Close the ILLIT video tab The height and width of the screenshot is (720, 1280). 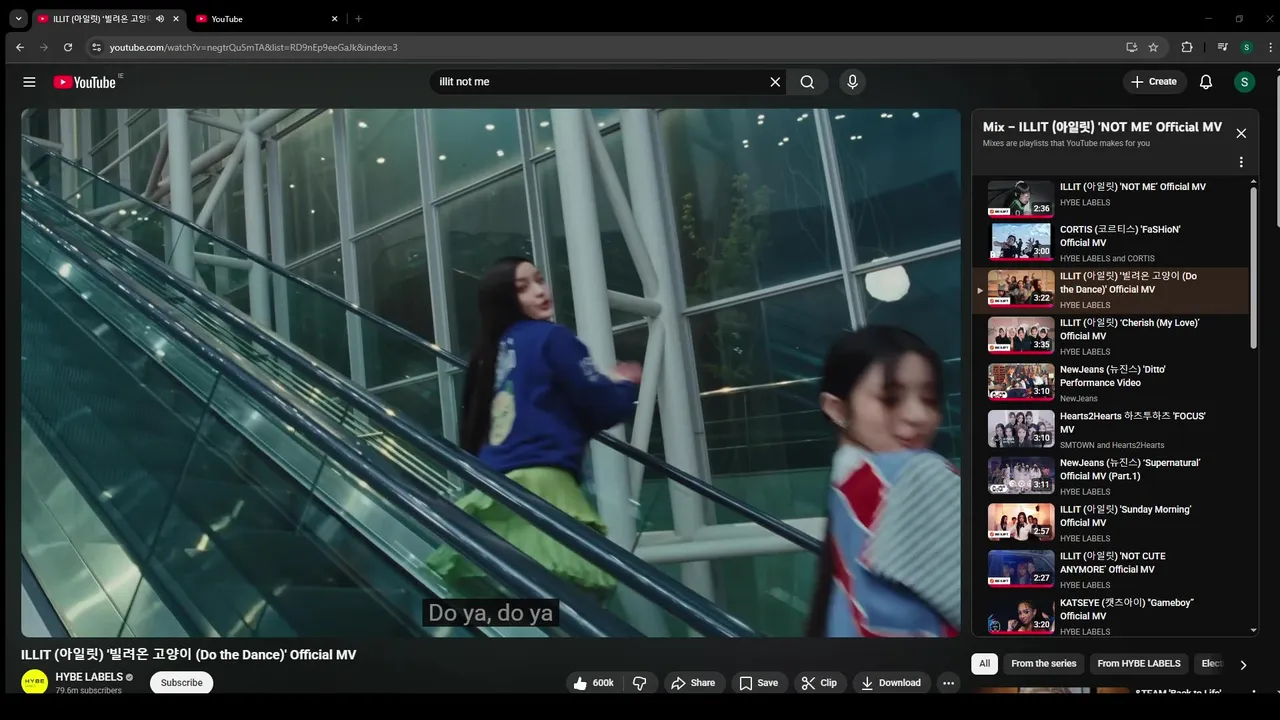click(x=176, y=19)
